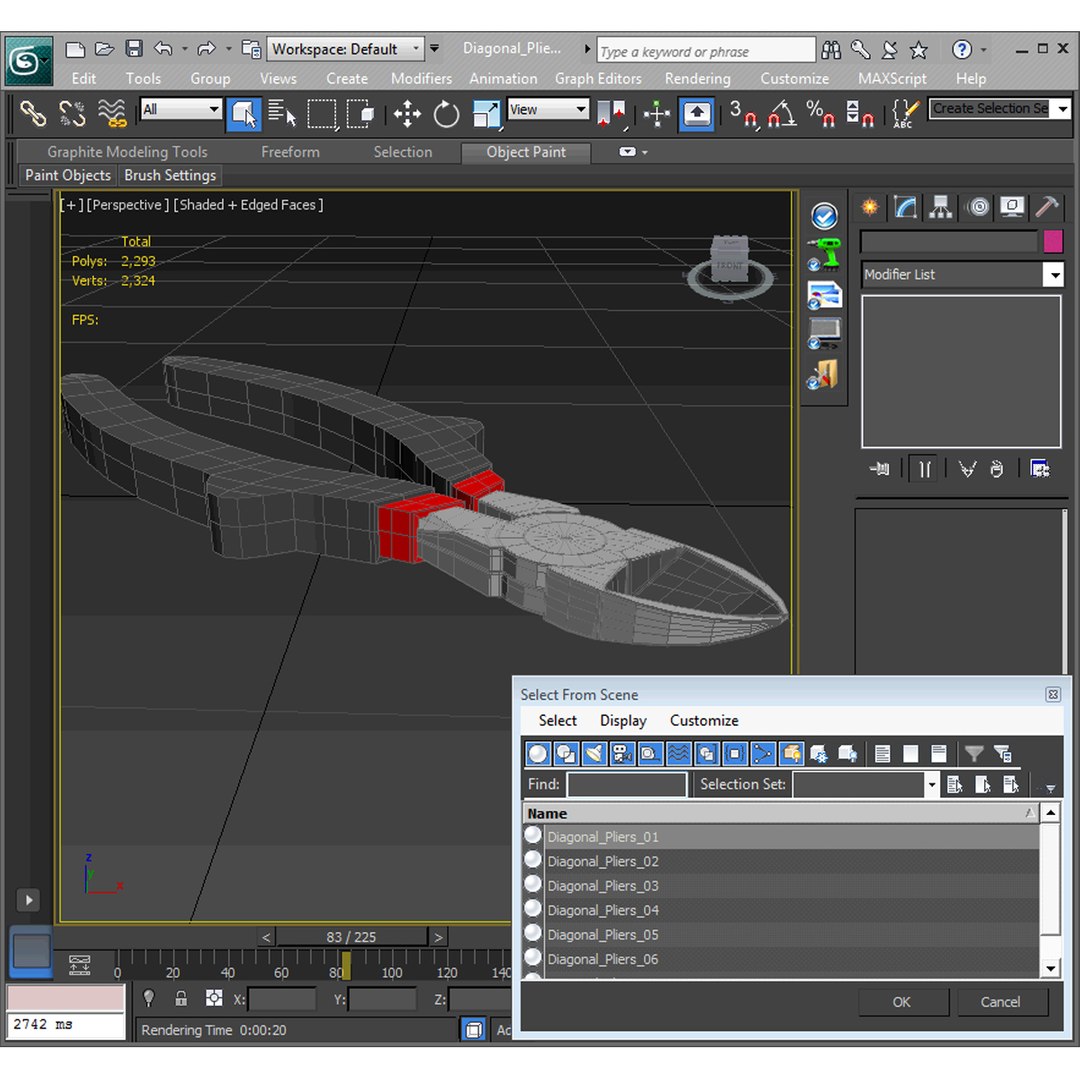Screen dimensions: 1080x1080
Task: Toggle Show End Result in modifier stack
Action: (x=924, y=470)
